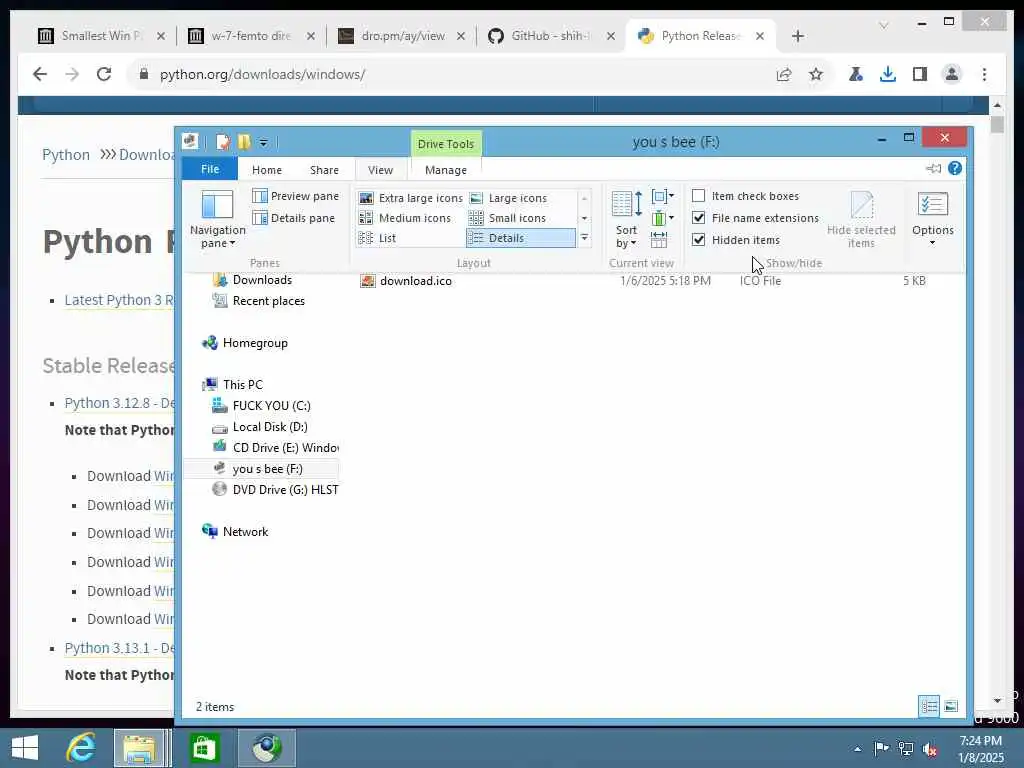Expand the layout gallery more arrow
Image resolution: width=1024 pixels, height=768 pixels.
coord(584,238)
